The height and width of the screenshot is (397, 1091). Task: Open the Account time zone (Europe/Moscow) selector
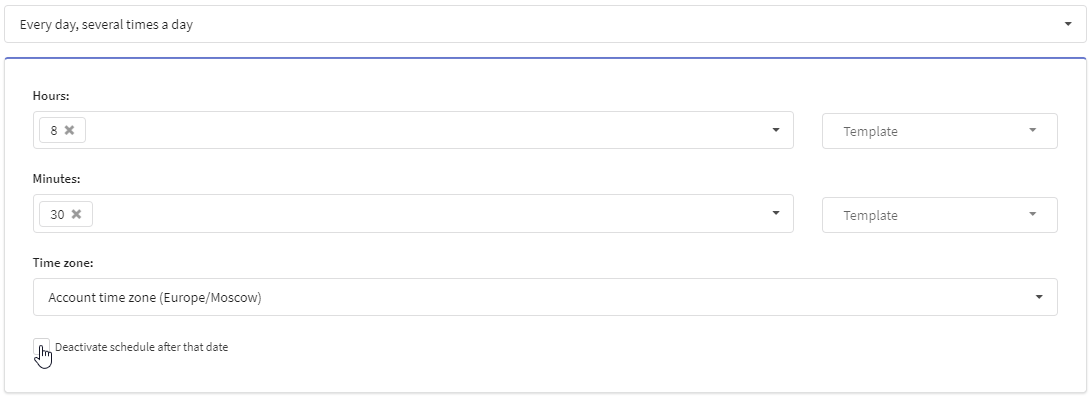tap(545, 297)
